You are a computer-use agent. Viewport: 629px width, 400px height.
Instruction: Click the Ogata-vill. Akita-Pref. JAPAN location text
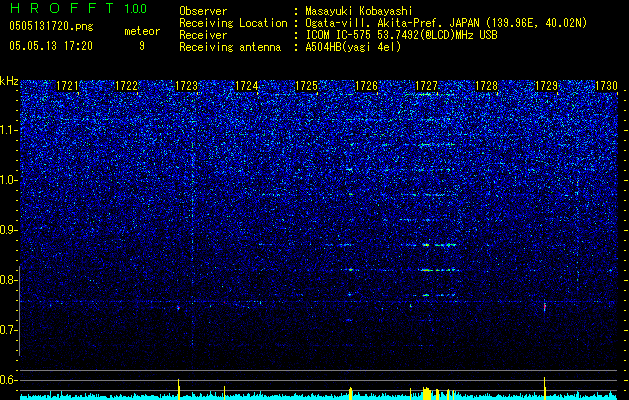tap(446, 23)
